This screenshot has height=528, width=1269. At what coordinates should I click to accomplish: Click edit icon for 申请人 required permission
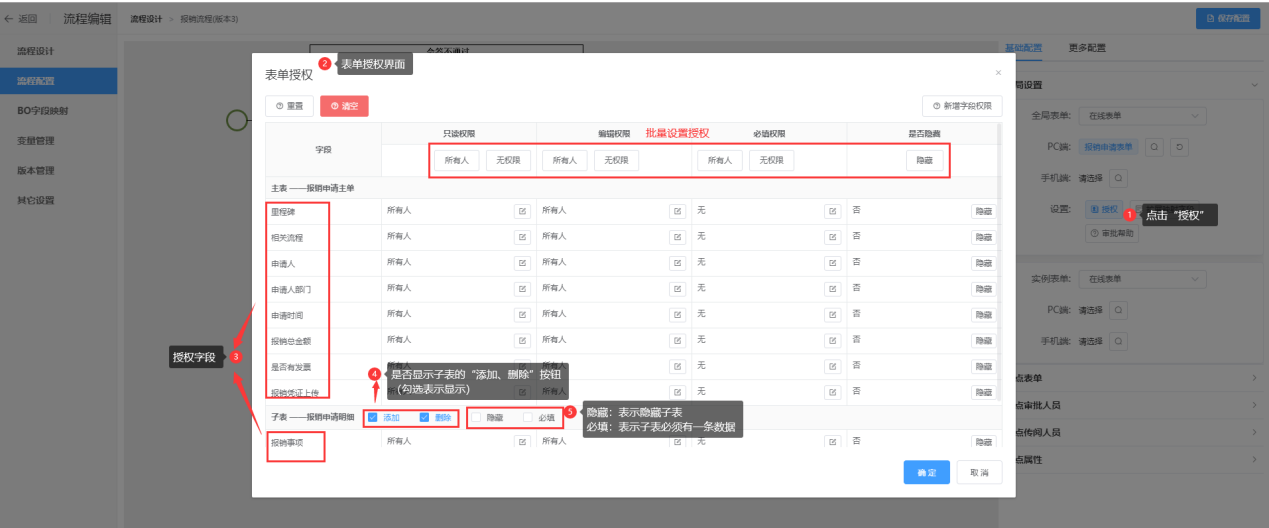coord(832,263)
